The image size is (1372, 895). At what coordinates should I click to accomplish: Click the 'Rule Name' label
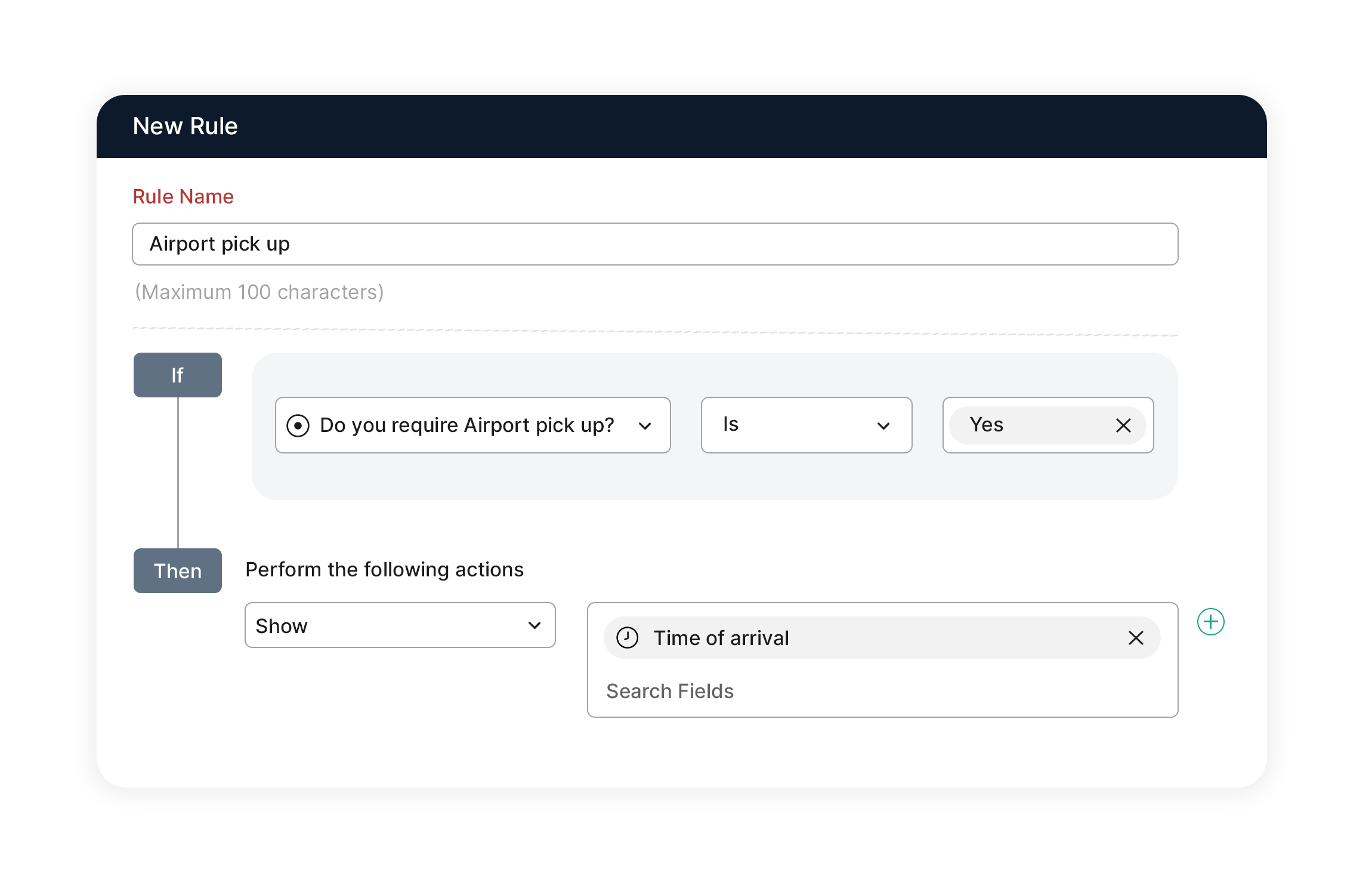(183, 197)
